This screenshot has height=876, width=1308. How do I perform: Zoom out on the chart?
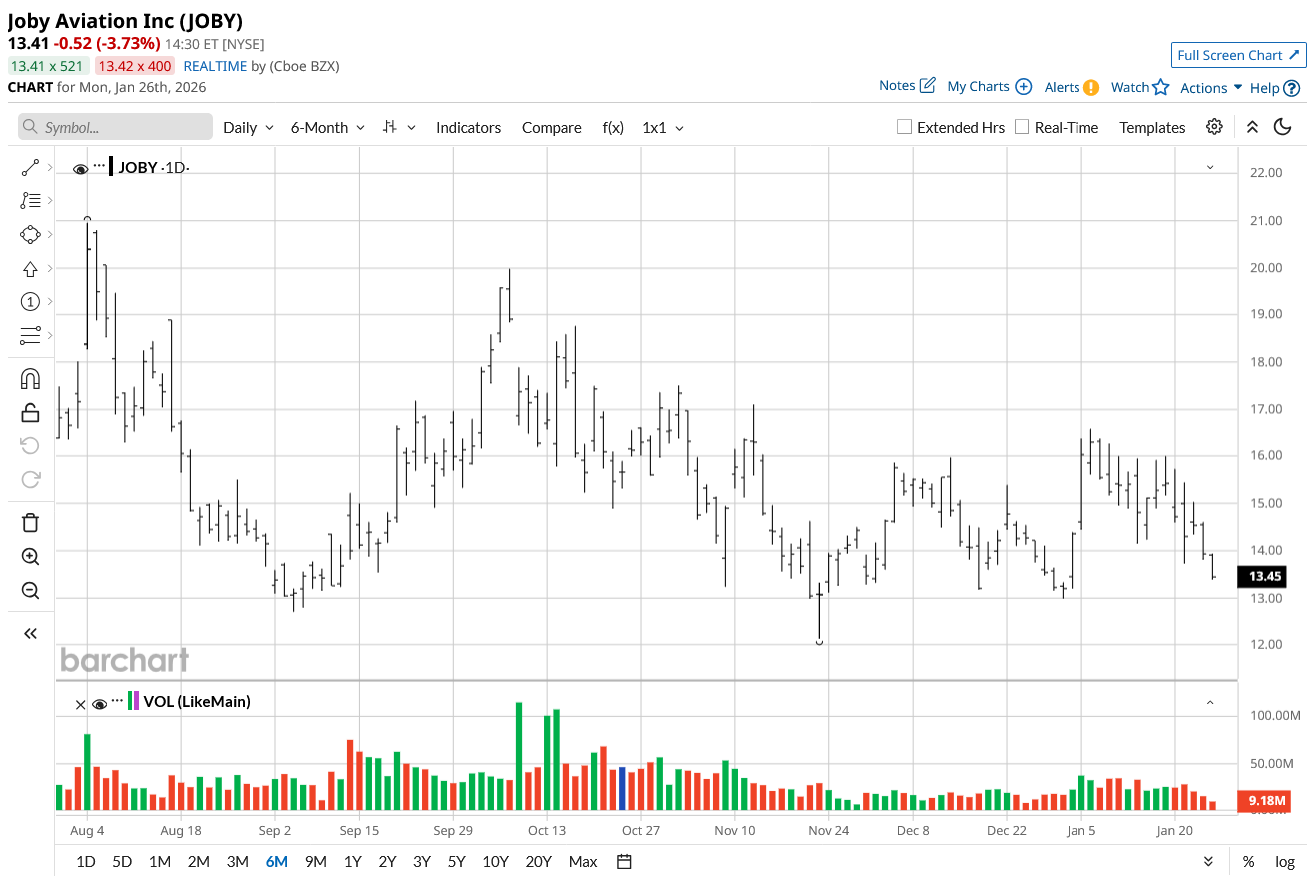pyautogui.click(x=30, y=590)
